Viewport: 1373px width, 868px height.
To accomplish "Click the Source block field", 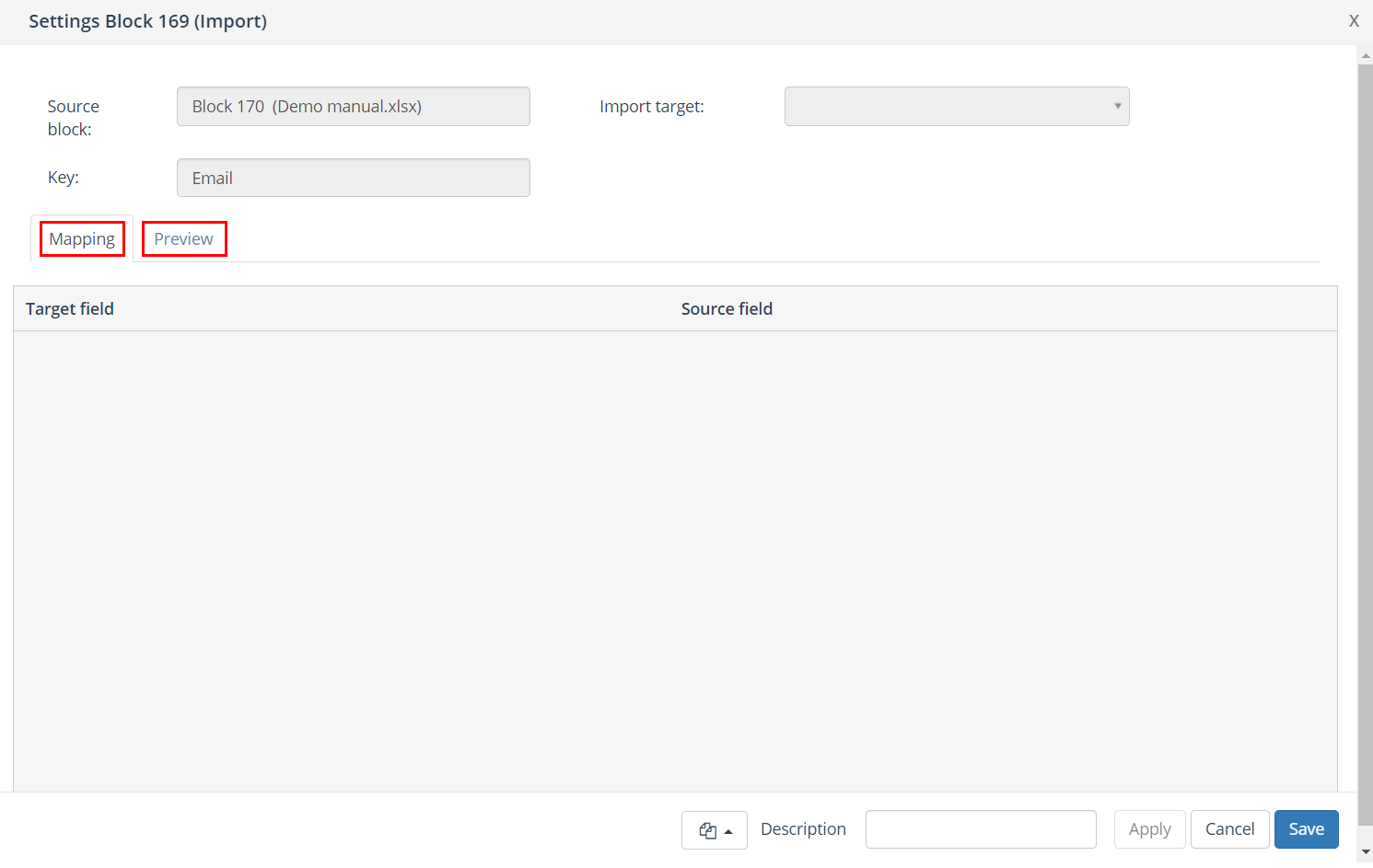I will pos(354,107).
